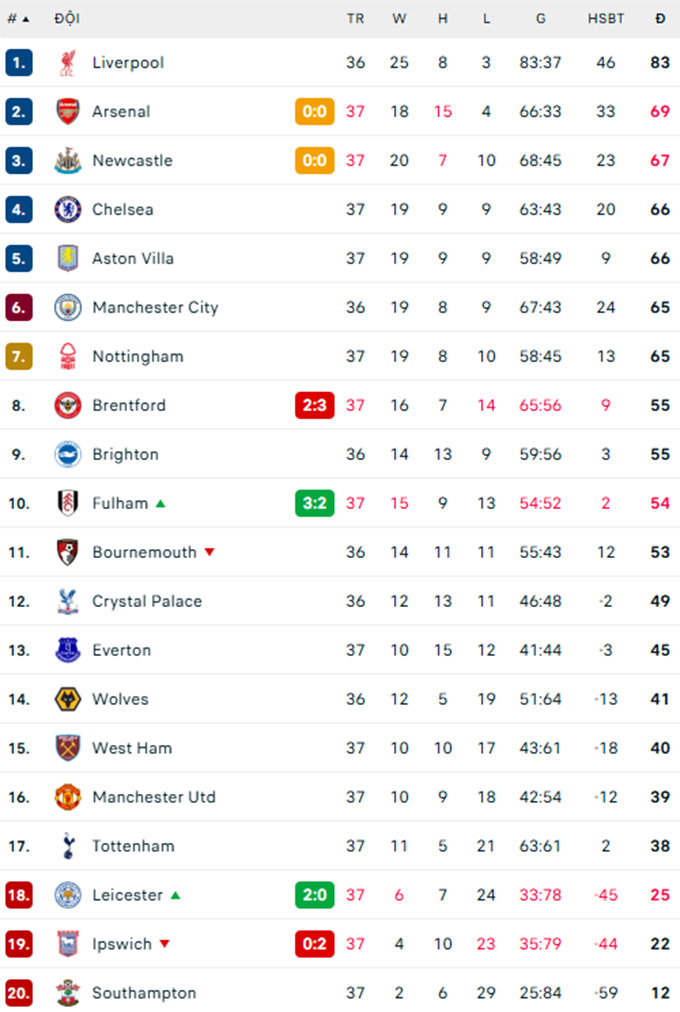
Task: Click the ĐỘI team column header
Action: [x=68, y=18]
